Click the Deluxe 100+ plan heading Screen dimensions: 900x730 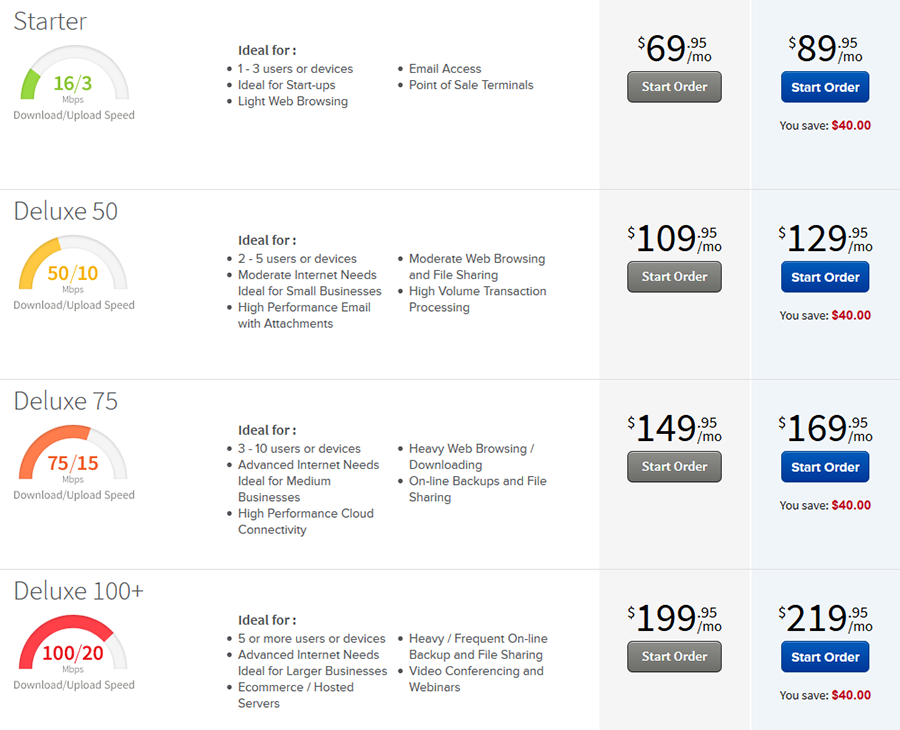[78, 592]
